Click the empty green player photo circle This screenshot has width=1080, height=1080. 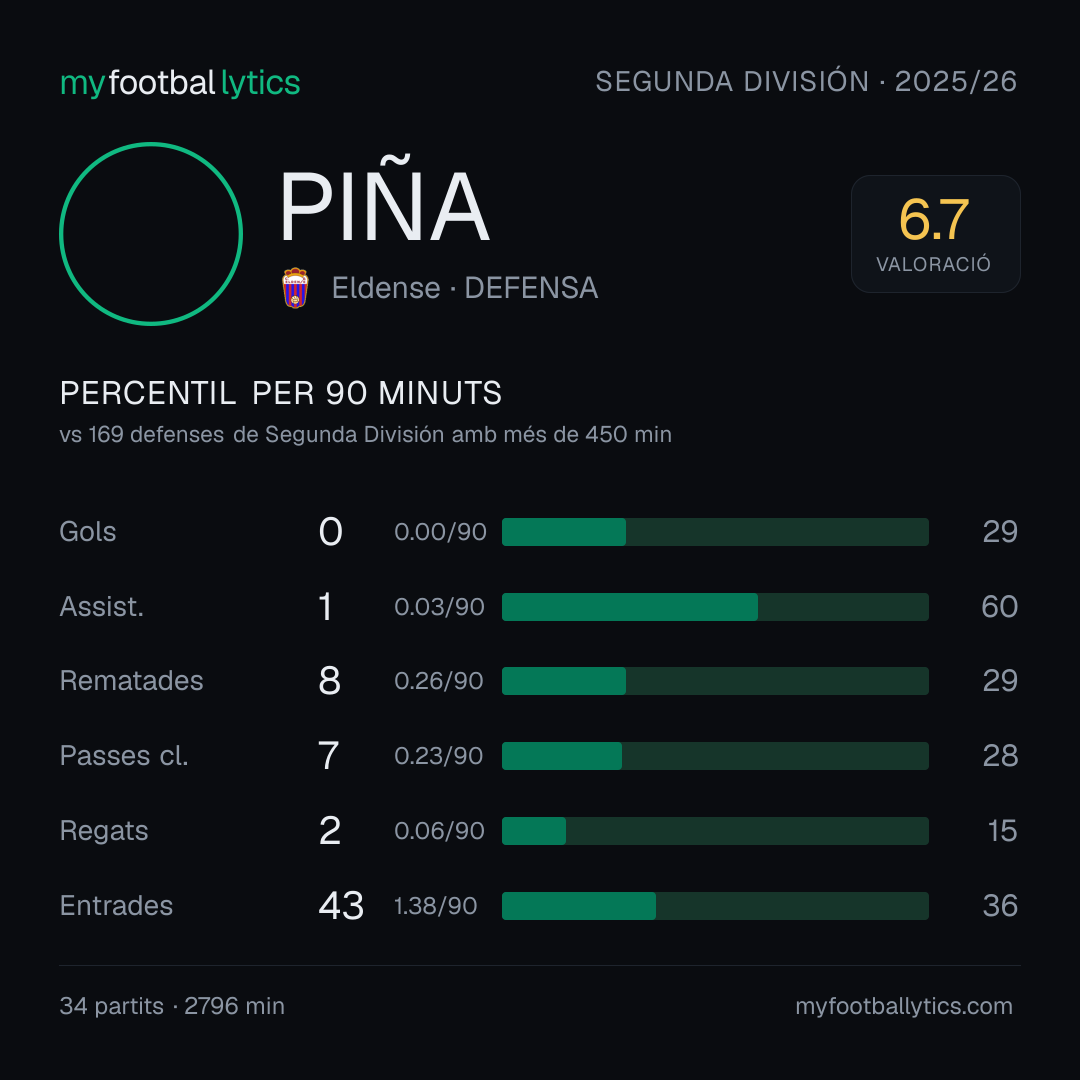pos(151,234)
